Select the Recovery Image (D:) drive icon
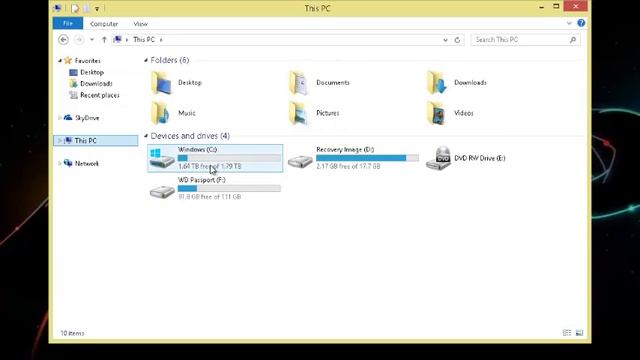The width and height of the screenshot is (640, 360). pos(300,161)
